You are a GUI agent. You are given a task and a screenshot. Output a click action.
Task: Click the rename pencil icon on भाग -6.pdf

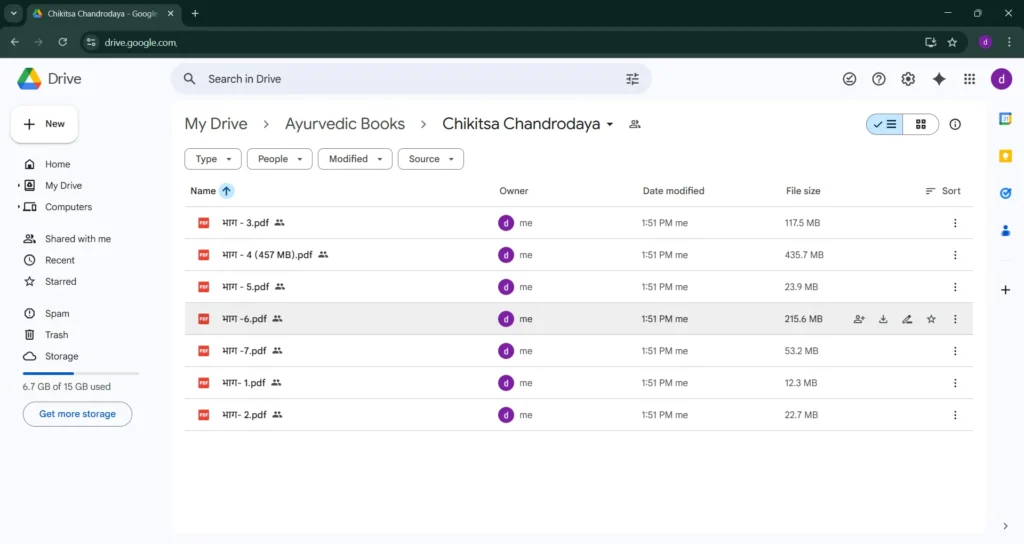click(x=907, y=319)
